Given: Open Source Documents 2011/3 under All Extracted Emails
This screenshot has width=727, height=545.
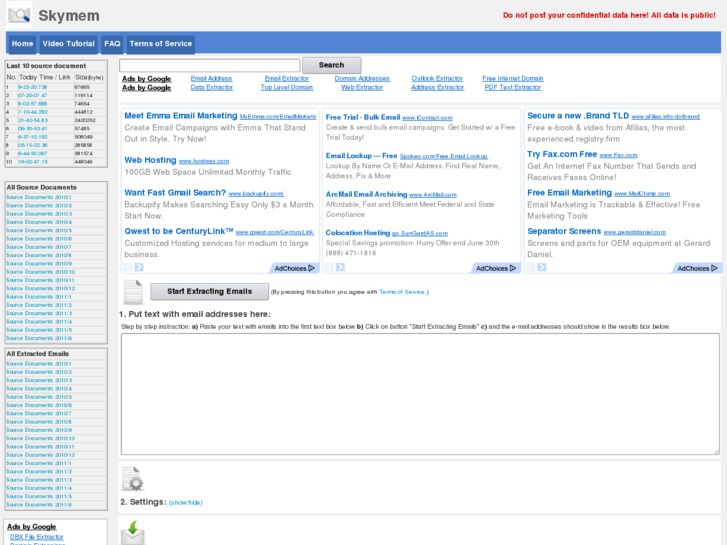Looking at the screenshot, I should coord(39,480).
